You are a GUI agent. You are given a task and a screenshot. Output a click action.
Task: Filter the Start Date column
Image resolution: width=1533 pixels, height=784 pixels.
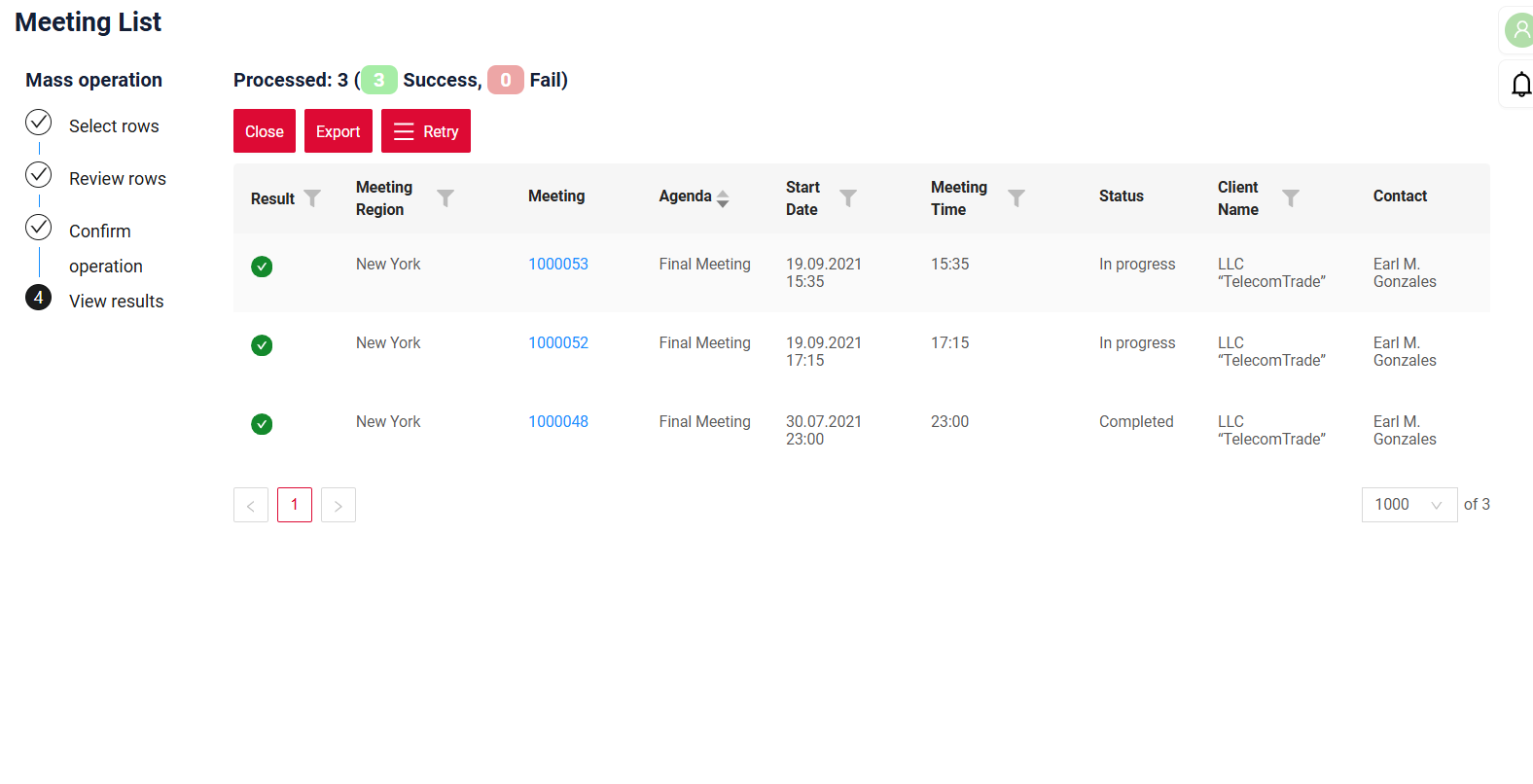point(848,197)
